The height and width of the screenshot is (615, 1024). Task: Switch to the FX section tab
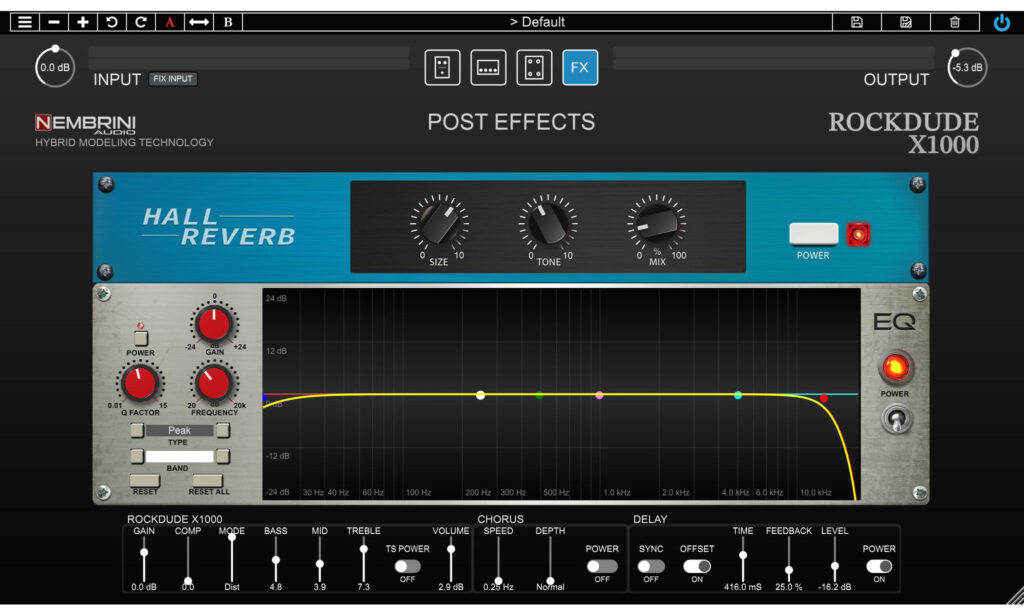(580, 67)
